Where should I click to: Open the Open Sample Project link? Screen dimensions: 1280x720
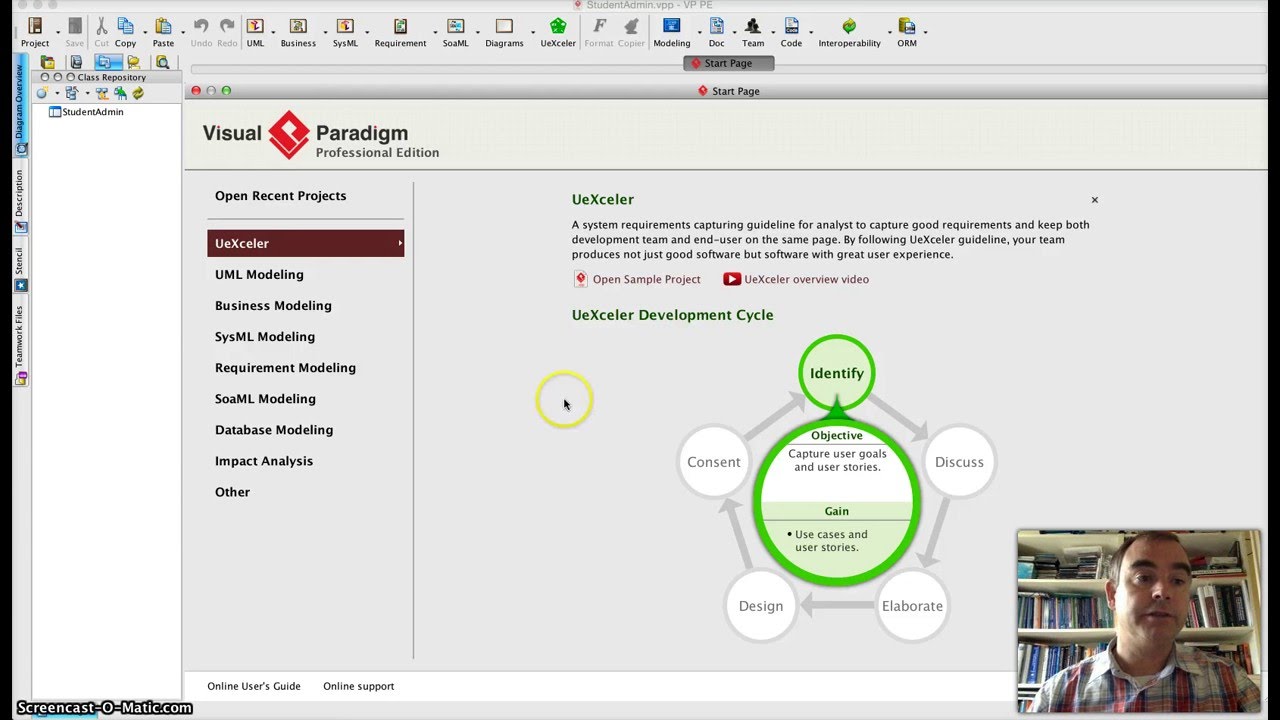(637, 279)
